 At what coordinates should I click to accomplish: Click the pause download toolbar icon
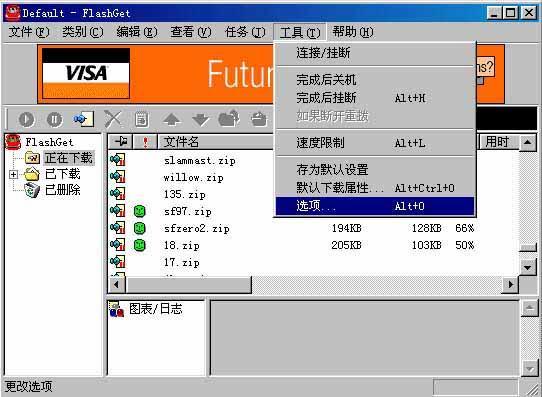[54, 120]
